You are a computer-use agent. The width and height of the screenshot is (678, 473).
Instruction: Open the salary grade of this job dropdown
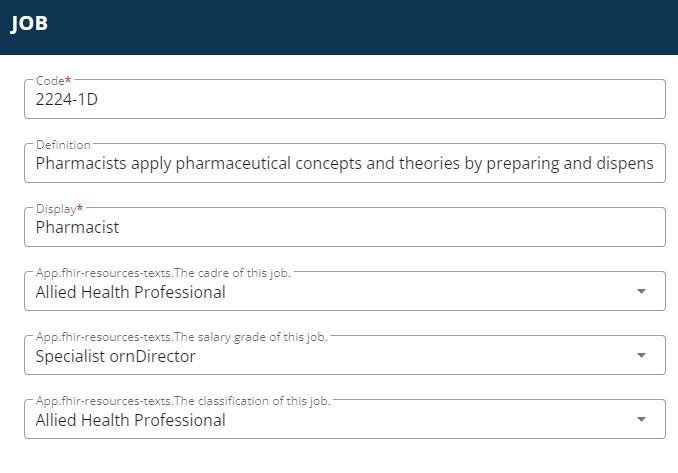coord(345,355)
